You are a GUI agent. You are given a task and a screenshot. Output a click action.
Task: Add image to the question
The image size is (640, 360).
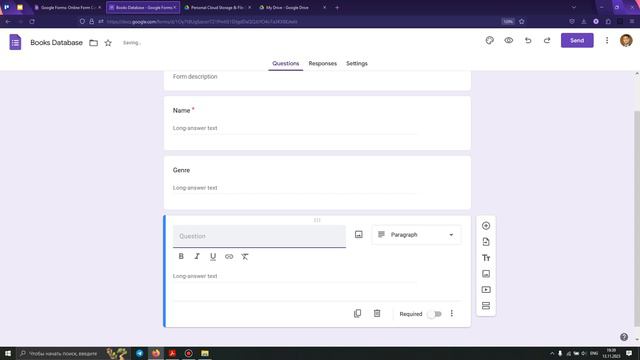point(358,234)
